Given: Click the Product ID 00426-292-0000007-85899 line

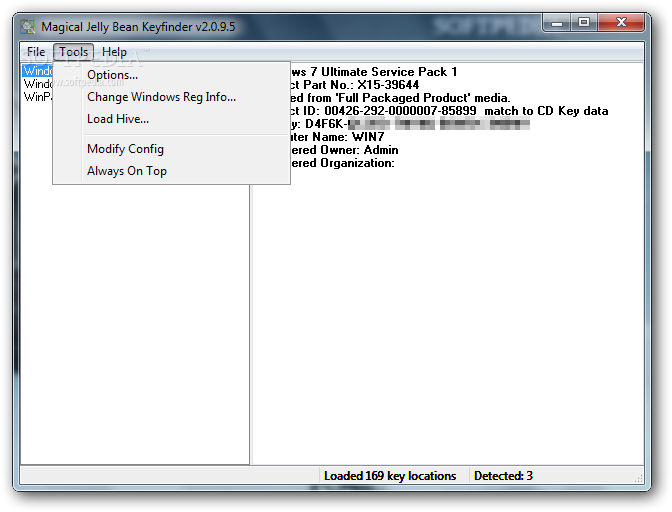Looking at the screenshot, I should click(x=449, y=111).
